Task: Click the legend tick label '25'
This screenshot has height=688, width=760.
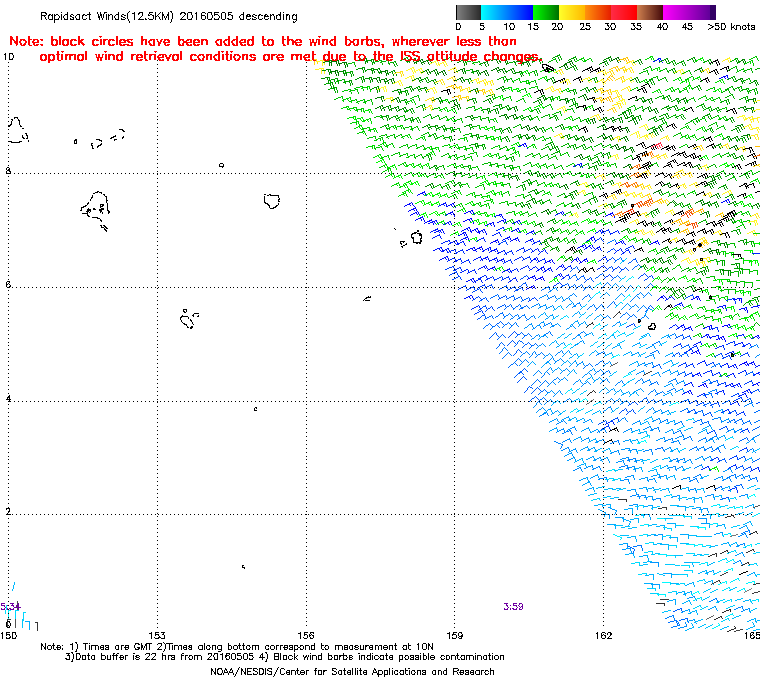Action: point(585,27)
